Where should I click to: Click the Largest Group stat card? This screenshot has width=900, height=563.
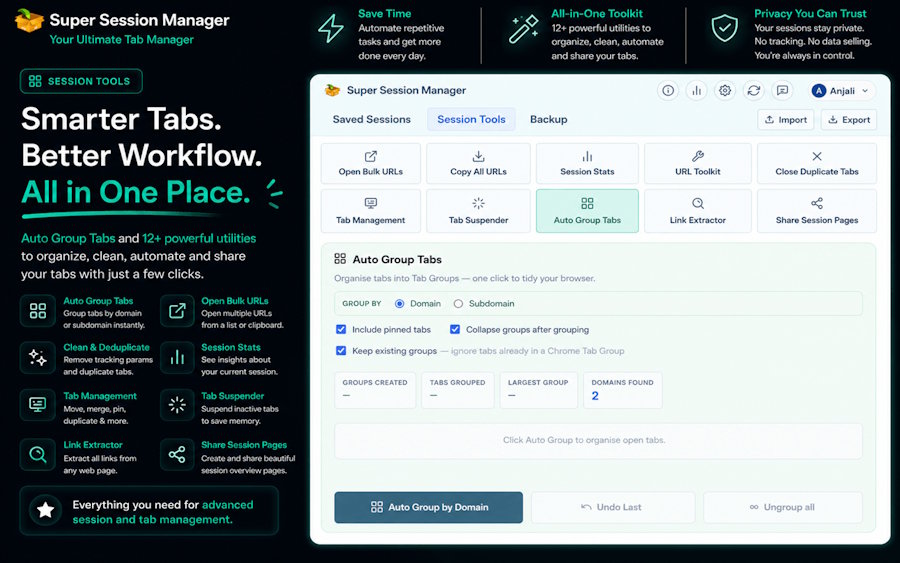(x=538, y=390)
